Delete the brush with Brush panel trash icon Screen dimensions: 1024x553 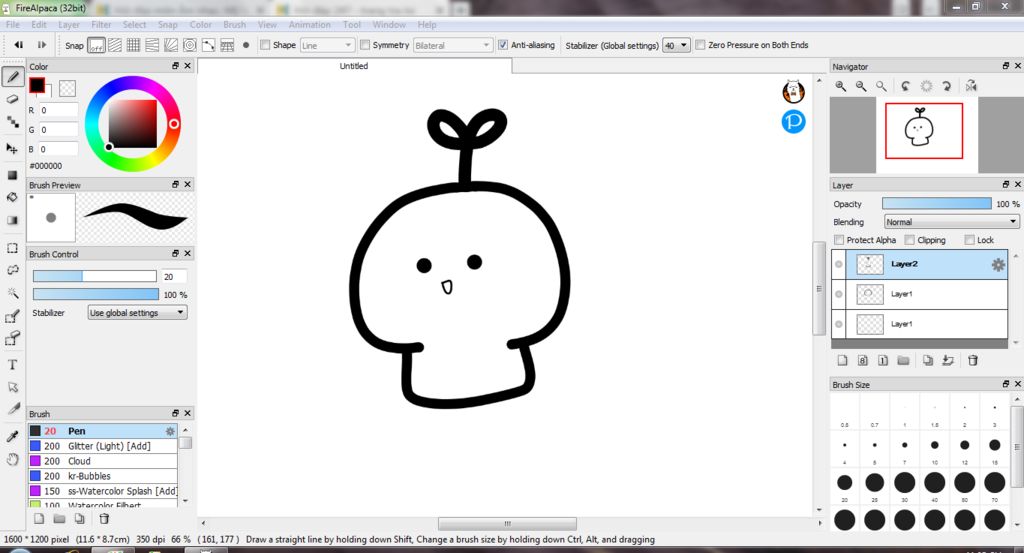[104, 519]
